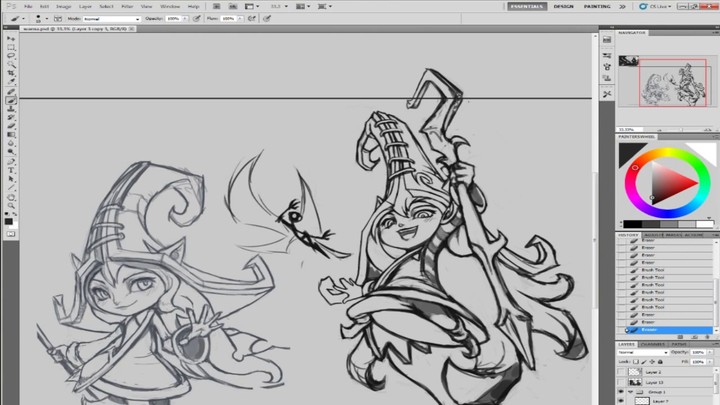Image resolution: width=720 pixels, height=405 pixels.
Task: Launch Bridge from the application bar
Action: 216,6
